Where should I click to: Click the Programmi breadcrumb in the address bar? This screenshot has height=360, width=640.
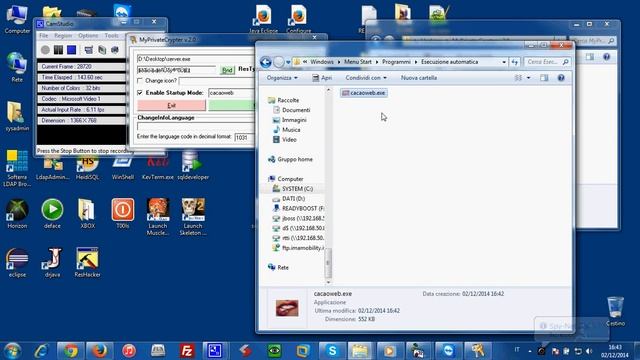coord(396,62)
